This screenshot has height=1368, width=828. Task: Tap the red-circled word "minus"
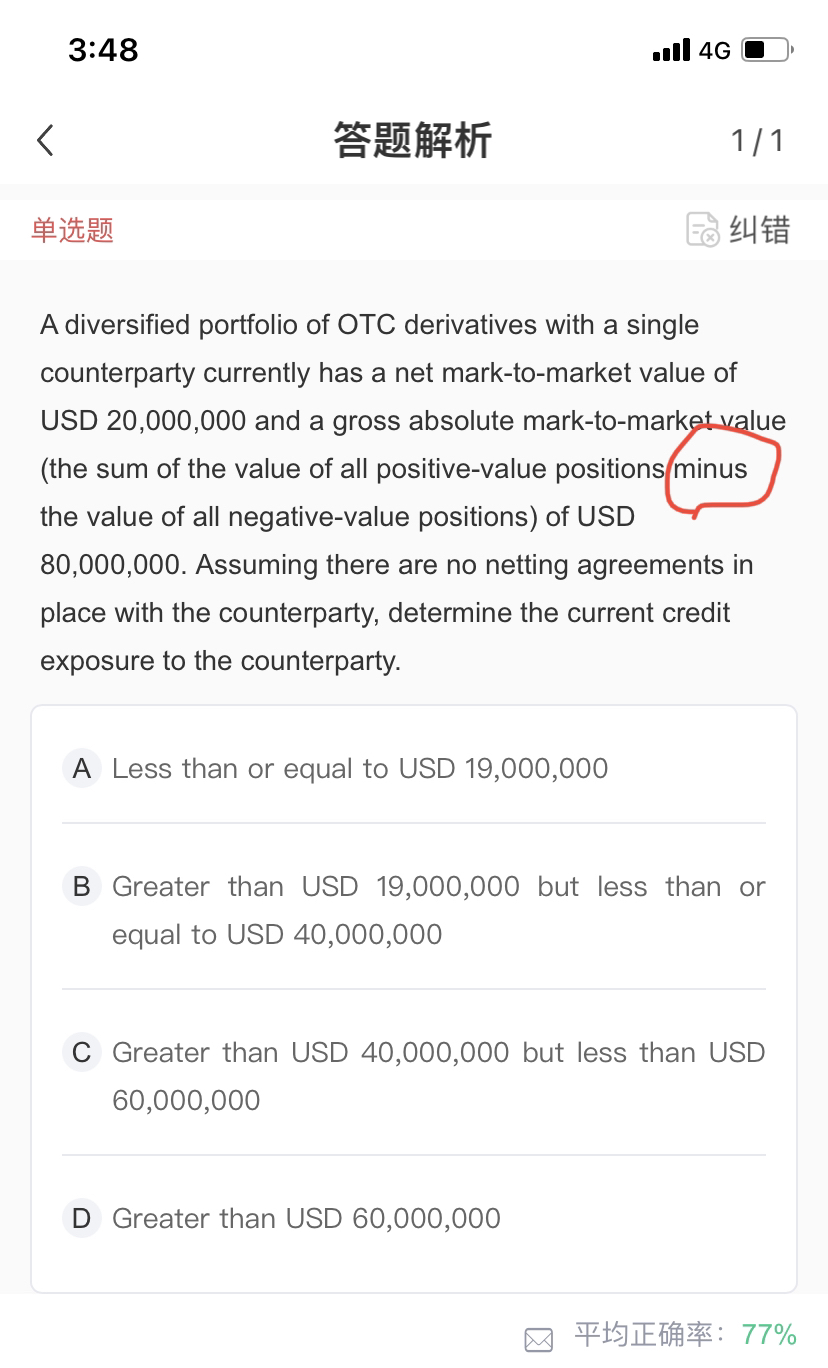click(x=711, y=469)
